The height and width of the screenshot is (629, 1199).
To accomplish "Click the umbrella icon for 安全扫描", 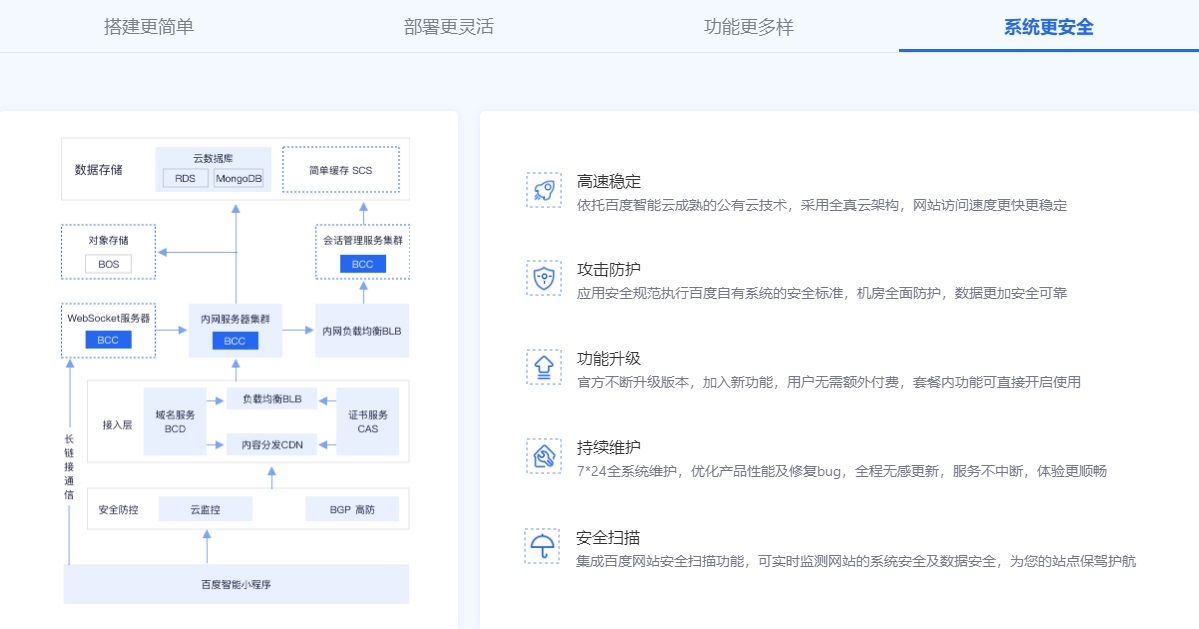I will click(543, 546).
